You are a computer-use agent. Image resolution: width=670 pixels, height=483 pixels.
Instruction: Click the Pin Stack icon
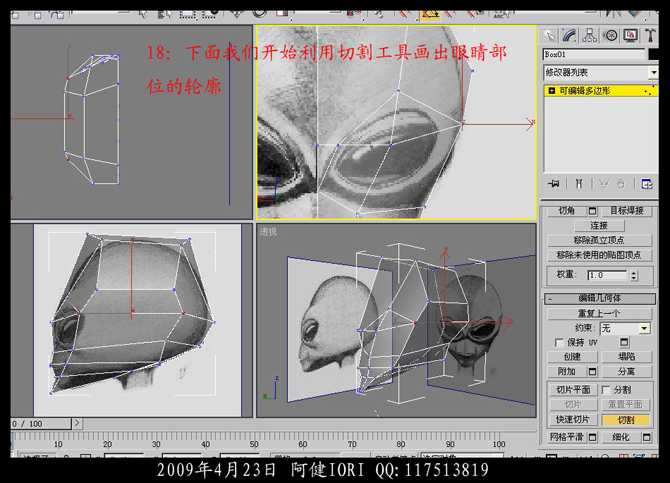(553, 184)
